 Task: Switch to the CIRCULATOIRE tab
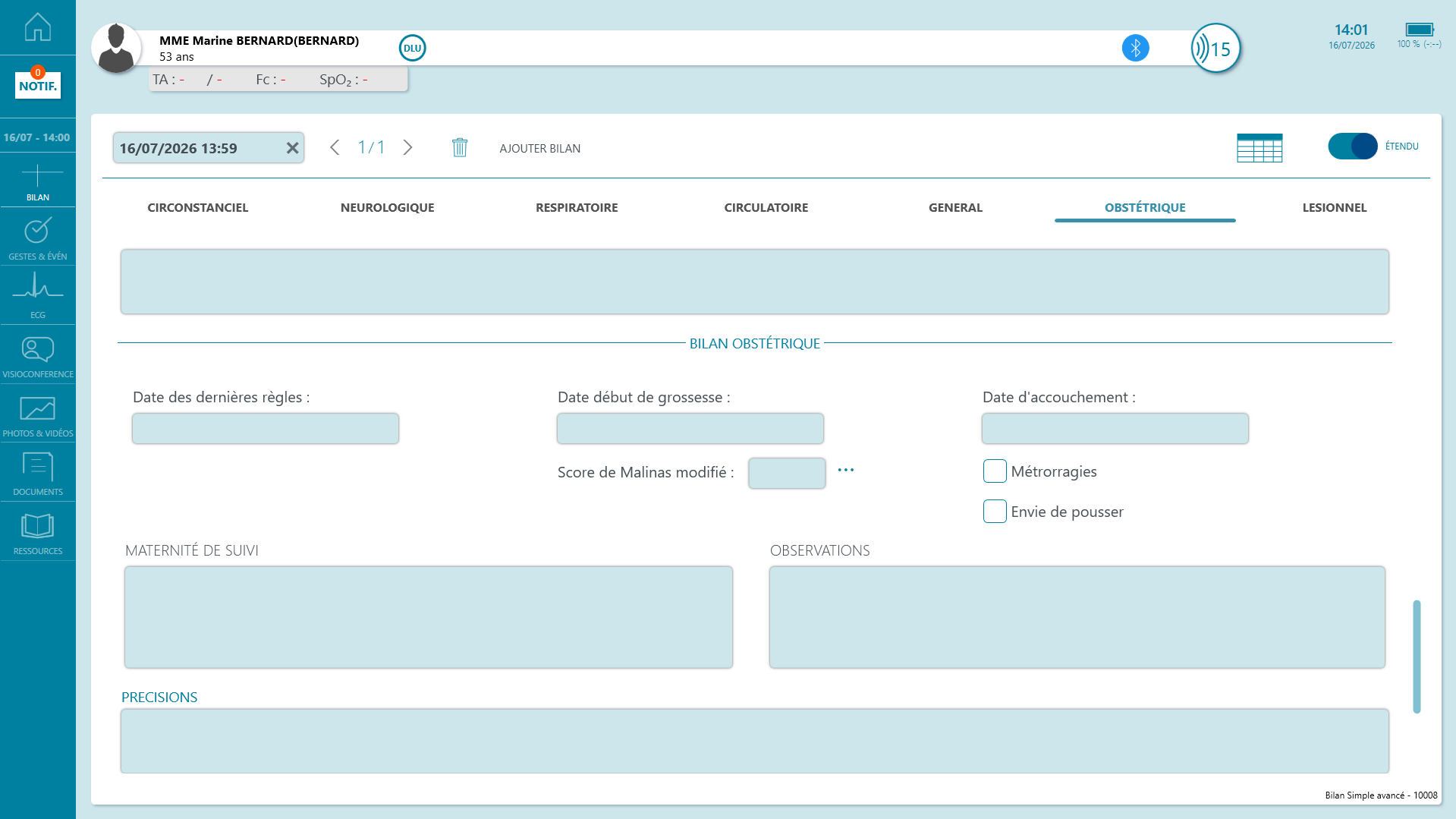pos(766,207)
